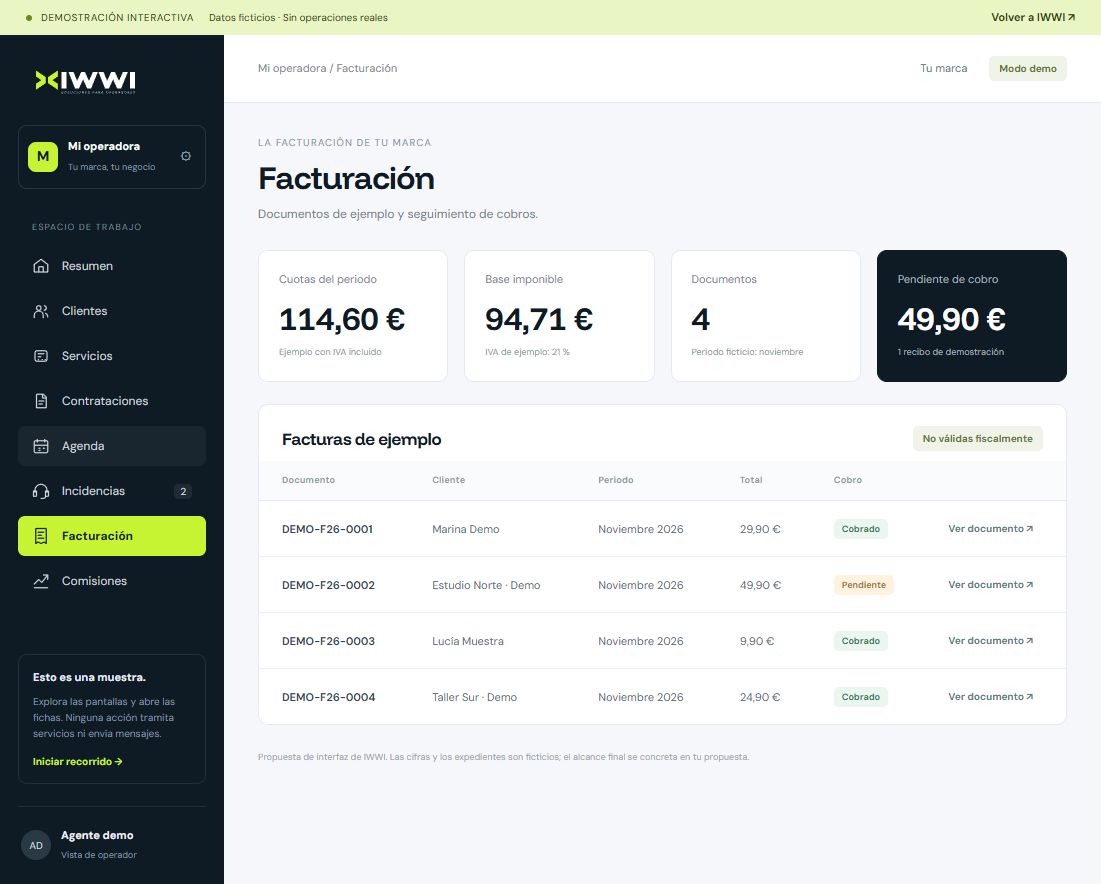Open settings gear next to Mi operadora
The height and width of the screenshot is (884, 1101).
185,156
